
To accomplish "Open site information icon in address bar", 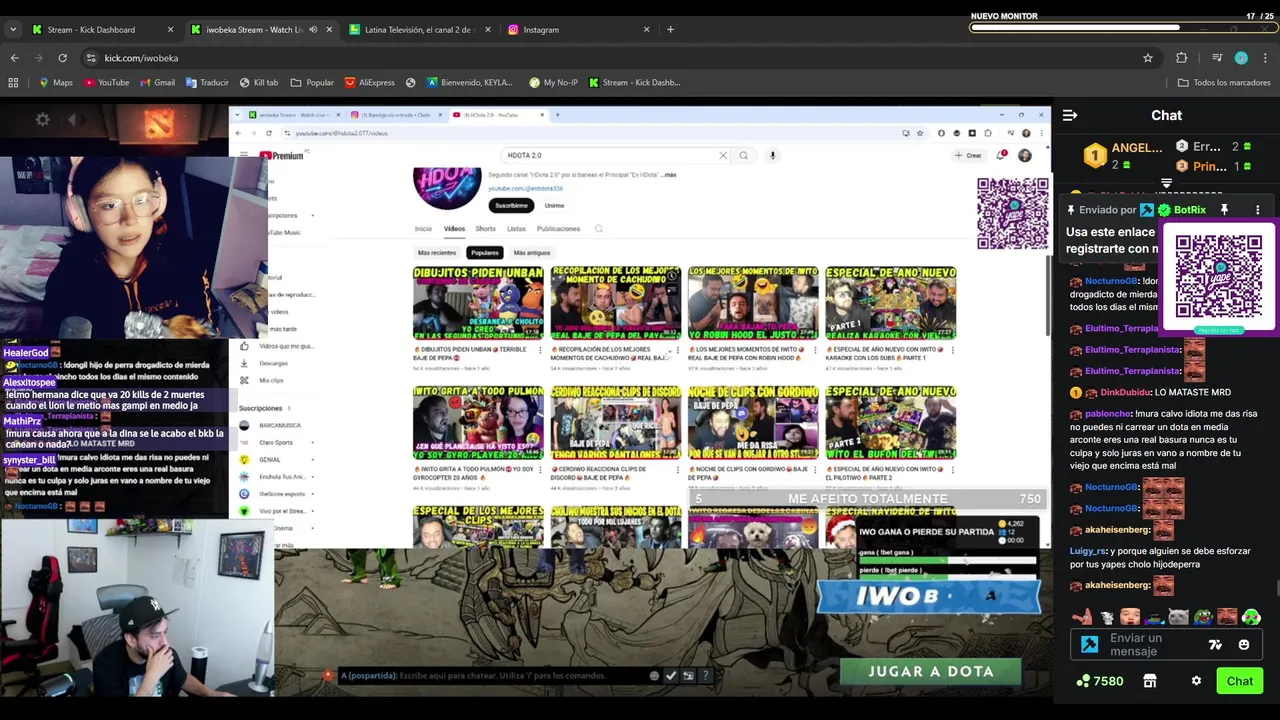I will coord(91,58).
